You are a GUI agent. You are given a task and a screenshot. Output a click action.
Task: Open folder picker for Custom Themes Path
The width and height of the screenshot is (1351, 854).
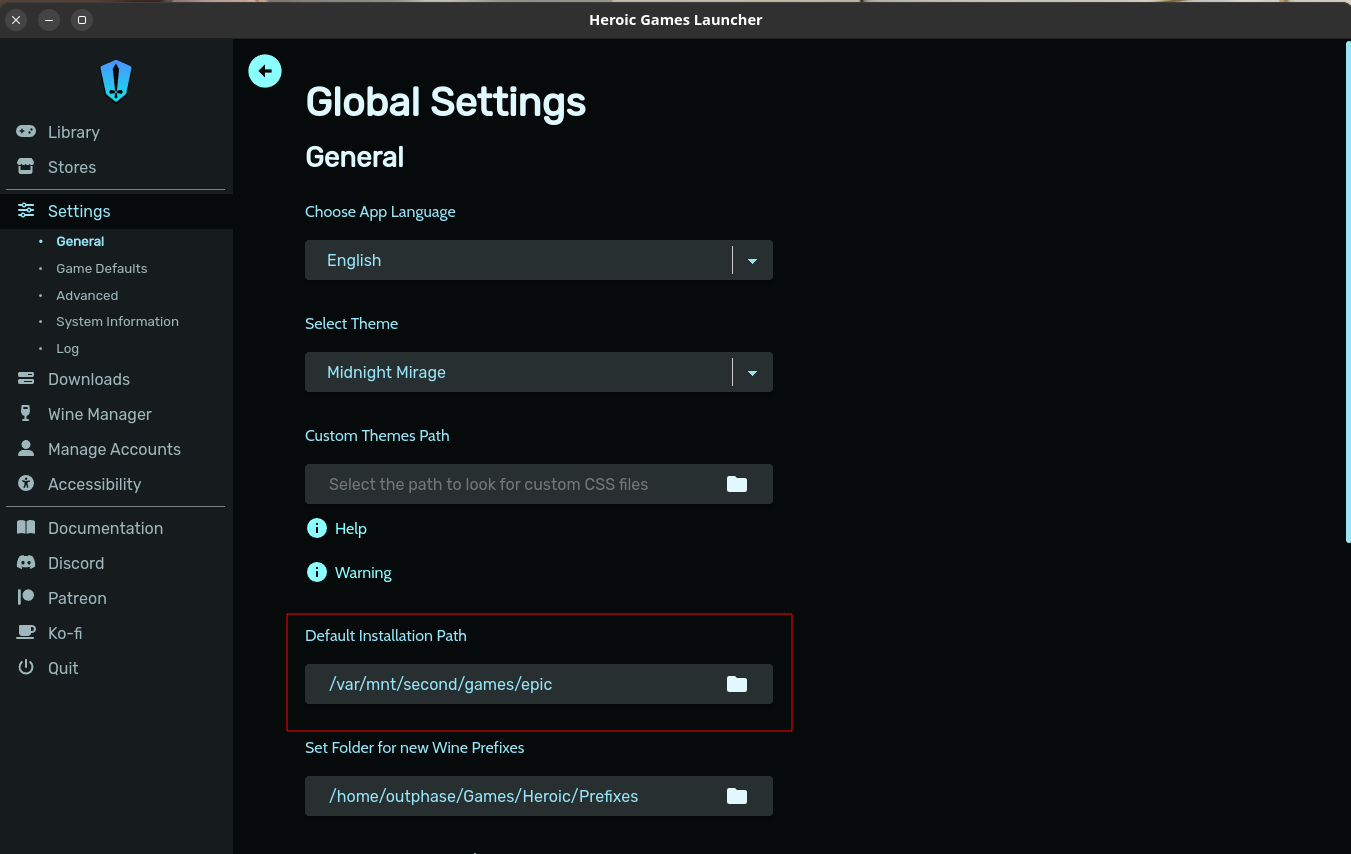click(737, 484)
